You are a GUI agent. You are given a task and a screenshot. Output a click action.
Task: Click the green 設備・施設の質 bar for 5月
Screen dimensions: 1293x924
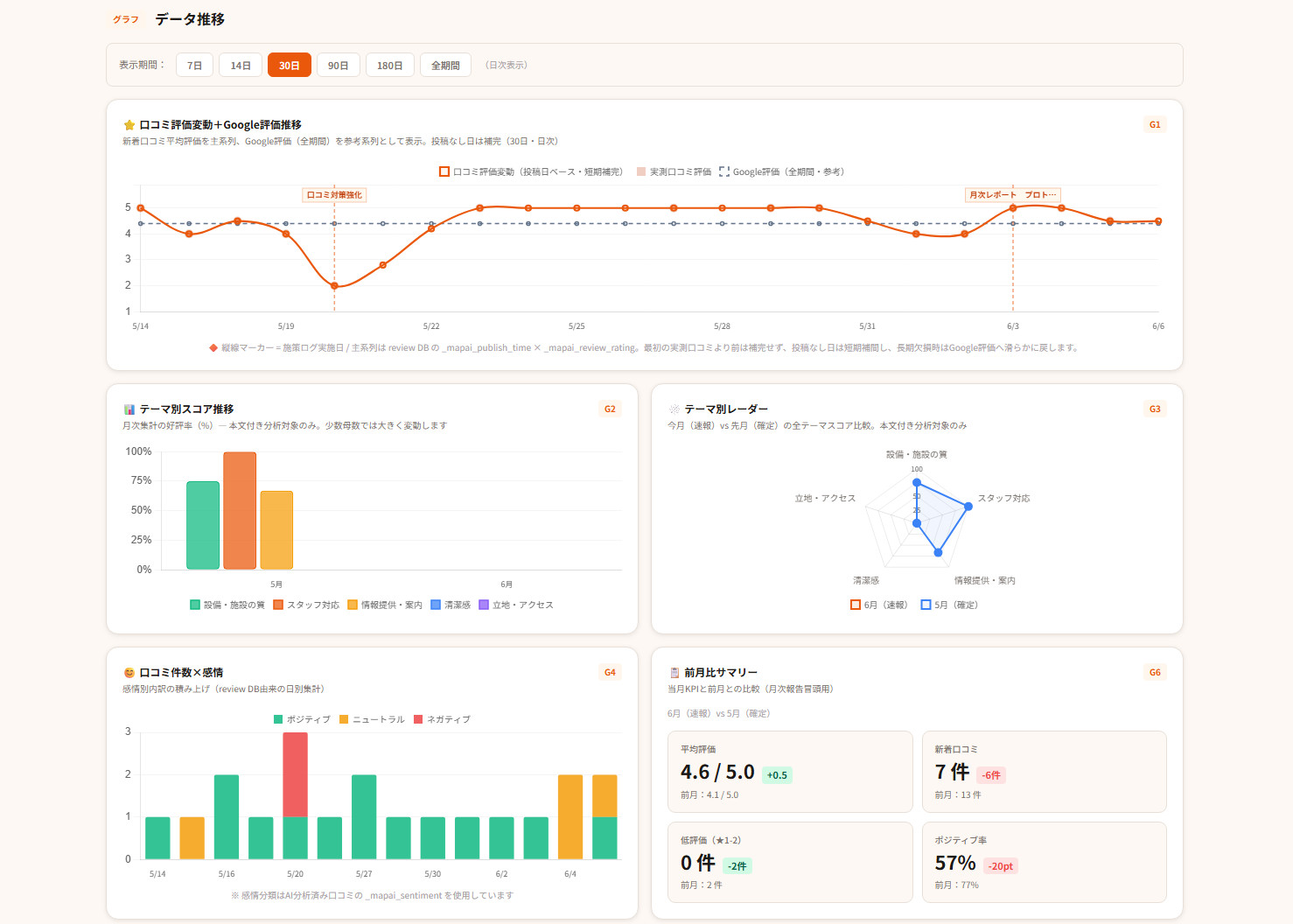[x=203, y=525]
